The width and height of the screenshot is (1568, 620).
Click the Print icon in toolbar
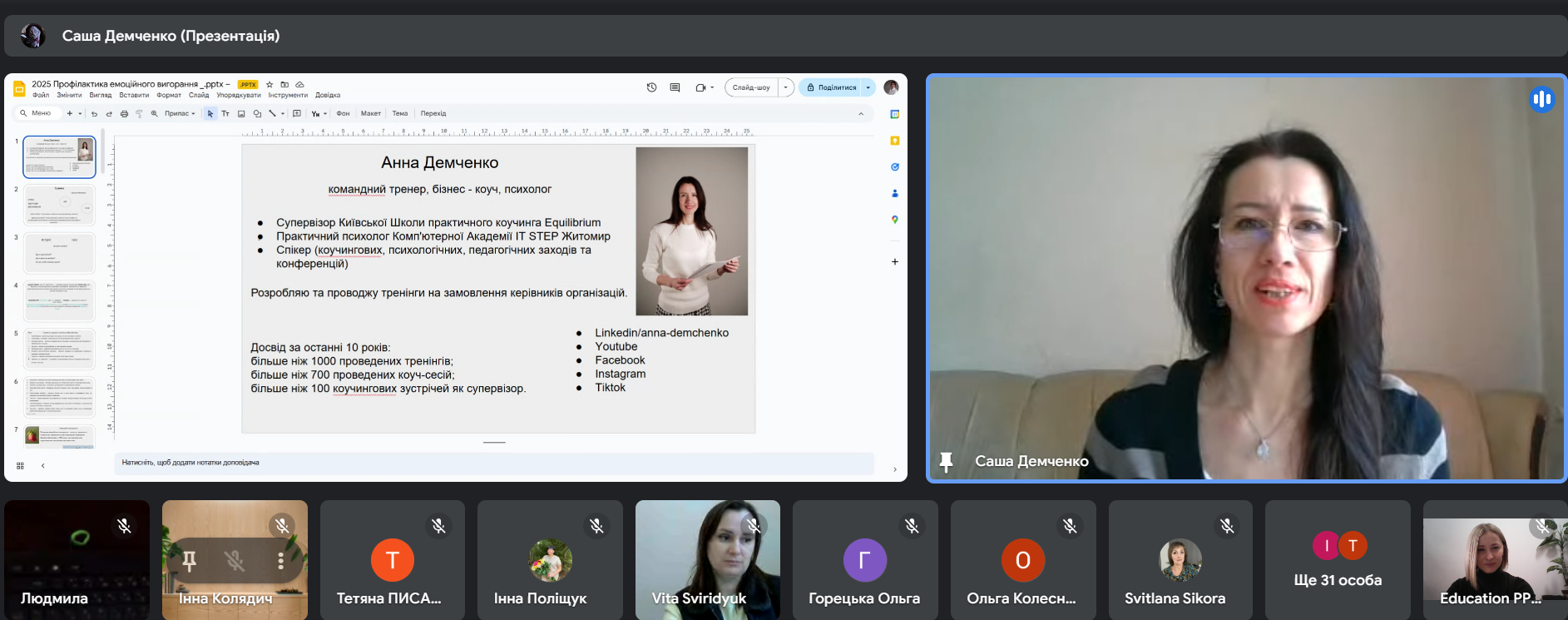(124, 114)
